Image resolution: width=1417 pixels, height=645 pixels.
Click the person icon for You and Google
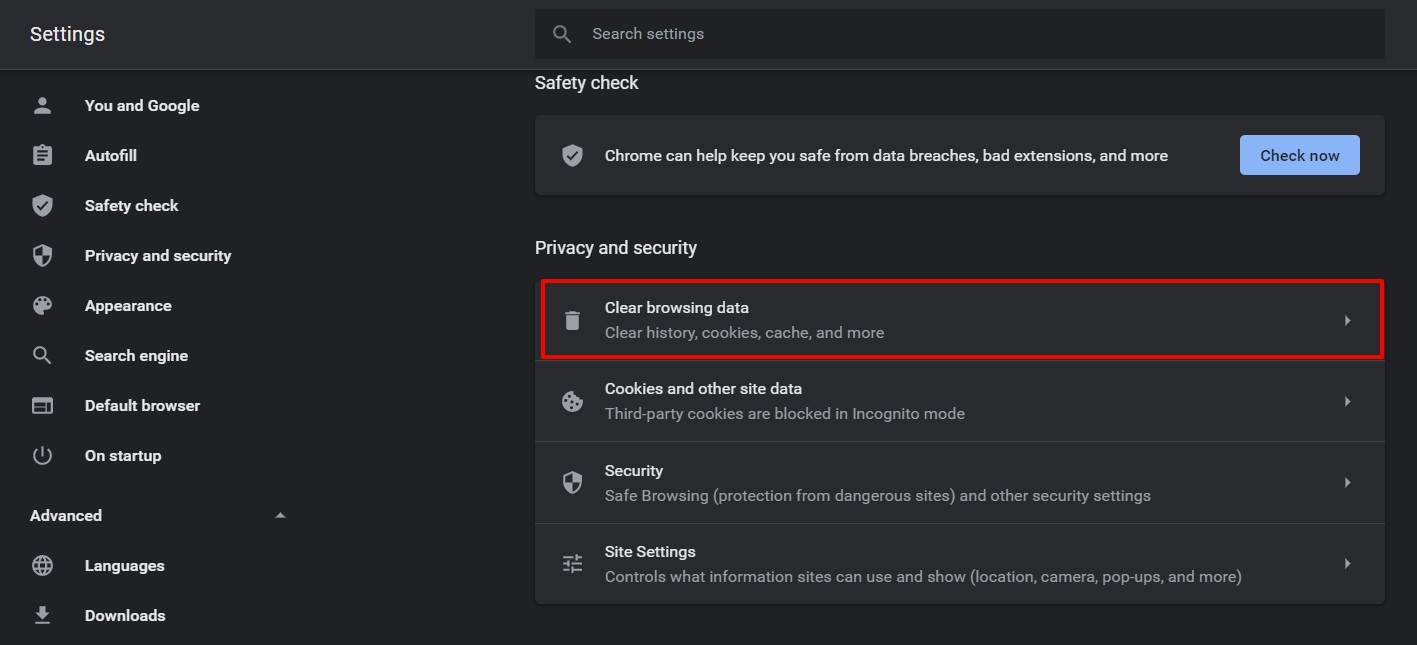(42, 105)
